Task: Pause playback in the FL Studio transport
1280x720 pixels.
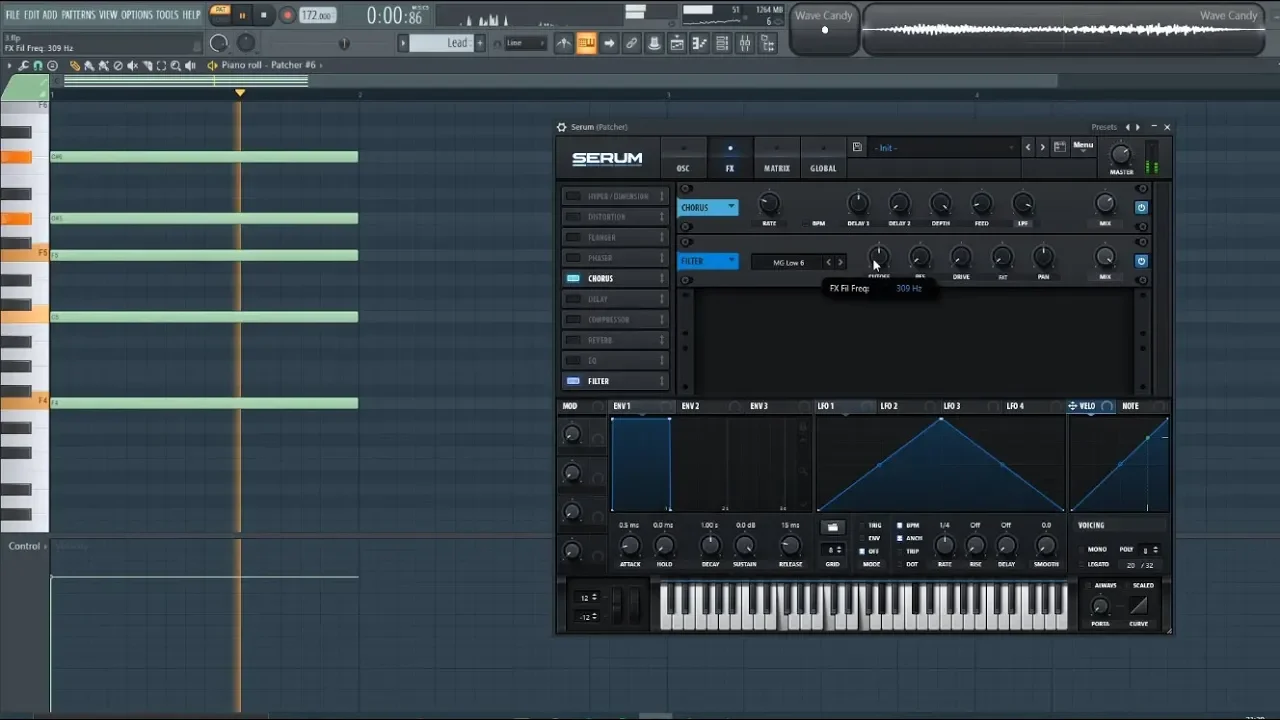Action: [x=242, y=15]
